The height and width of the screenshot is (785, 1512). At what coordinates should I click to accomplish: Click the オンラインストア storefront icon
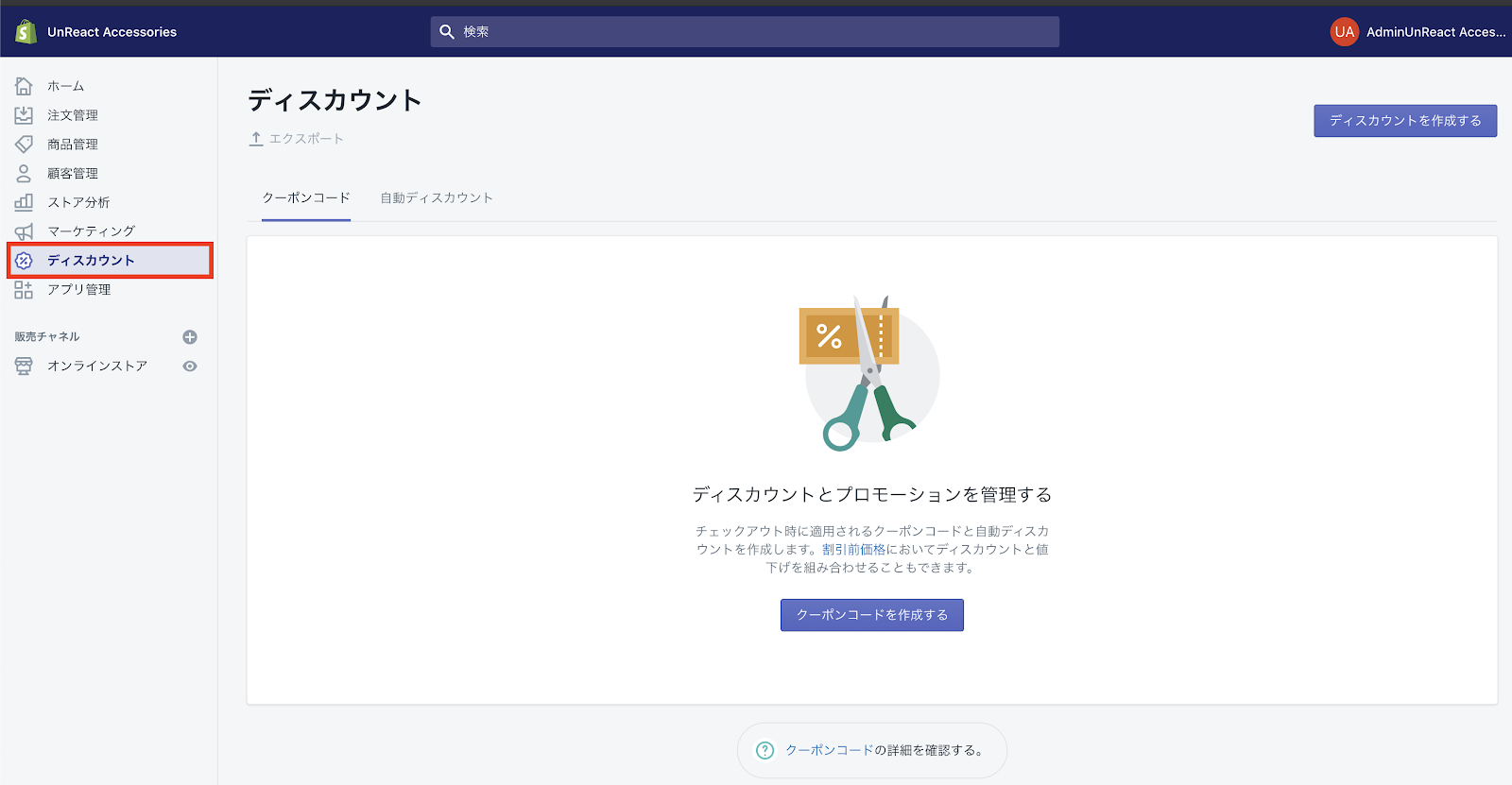coord(24,367)
